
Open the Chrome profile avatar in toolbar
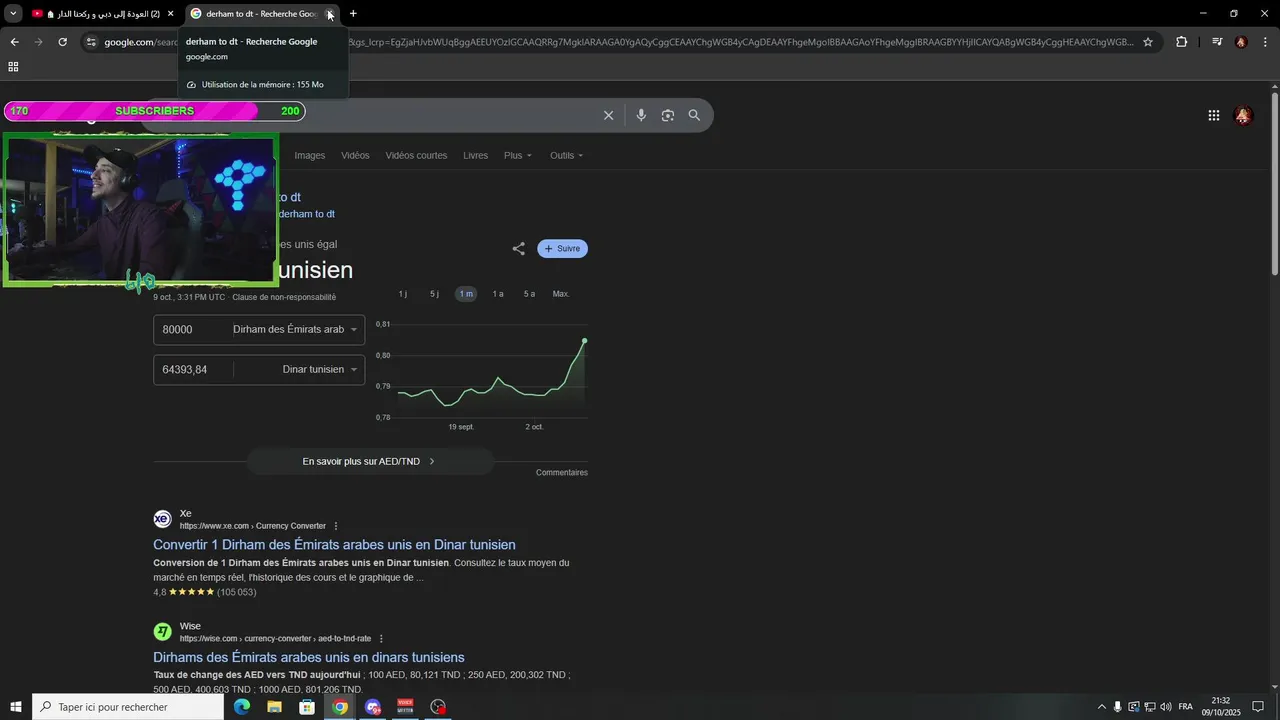coord(1241,42)
